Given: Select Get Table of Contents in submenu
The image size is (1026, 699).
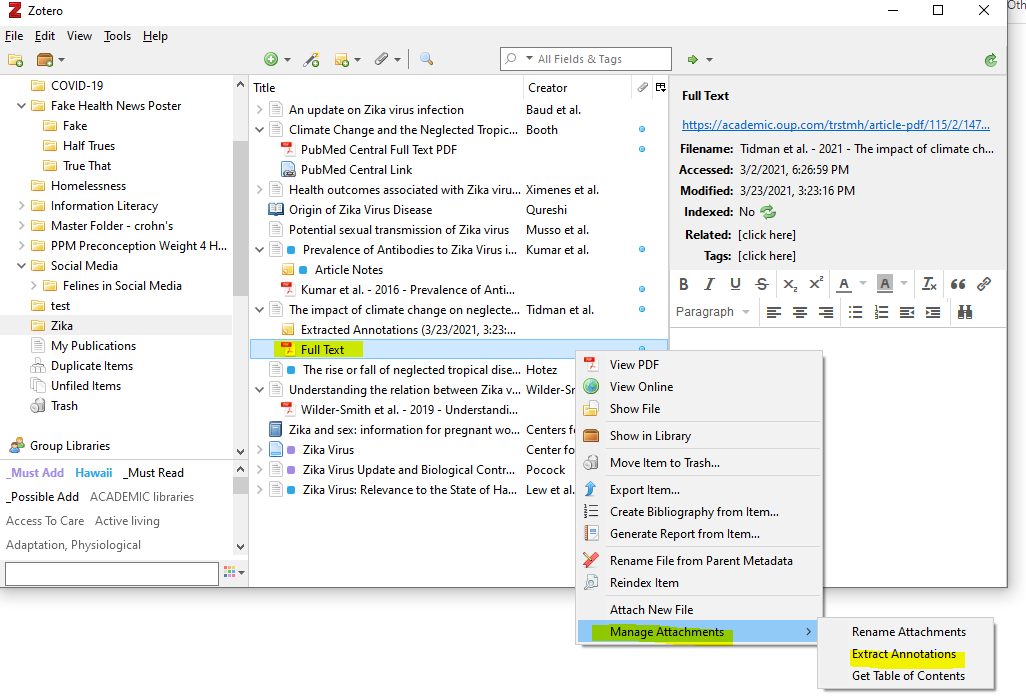Looking at the screenshot, I should coord(908,676).
